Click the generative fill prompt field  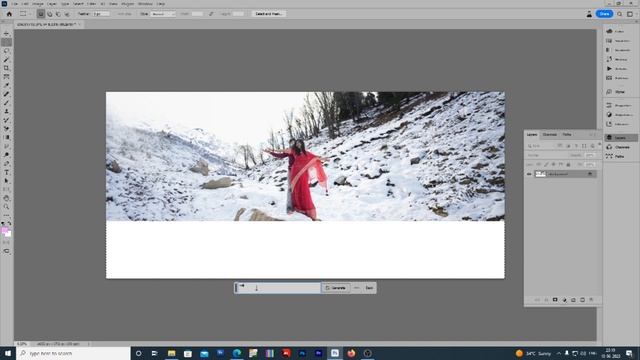(x=279, y=288)
